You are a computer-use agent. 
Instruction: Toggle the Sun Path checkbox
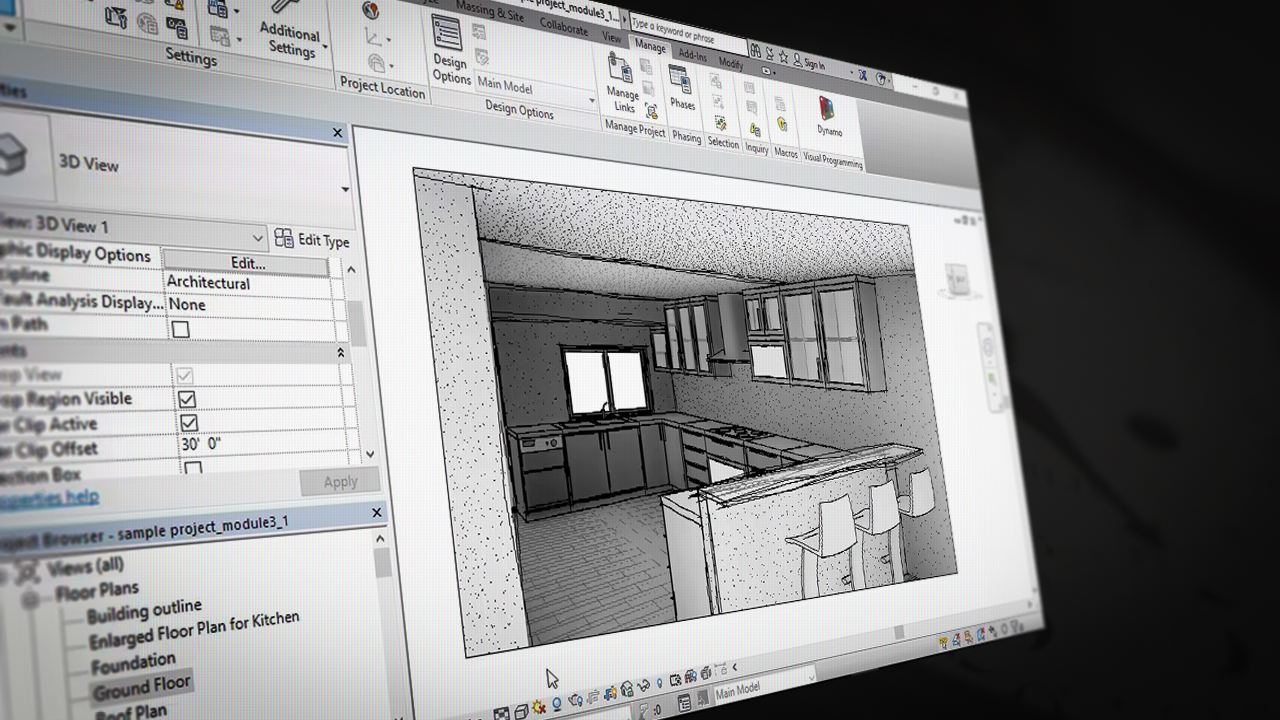coord(181,329)
